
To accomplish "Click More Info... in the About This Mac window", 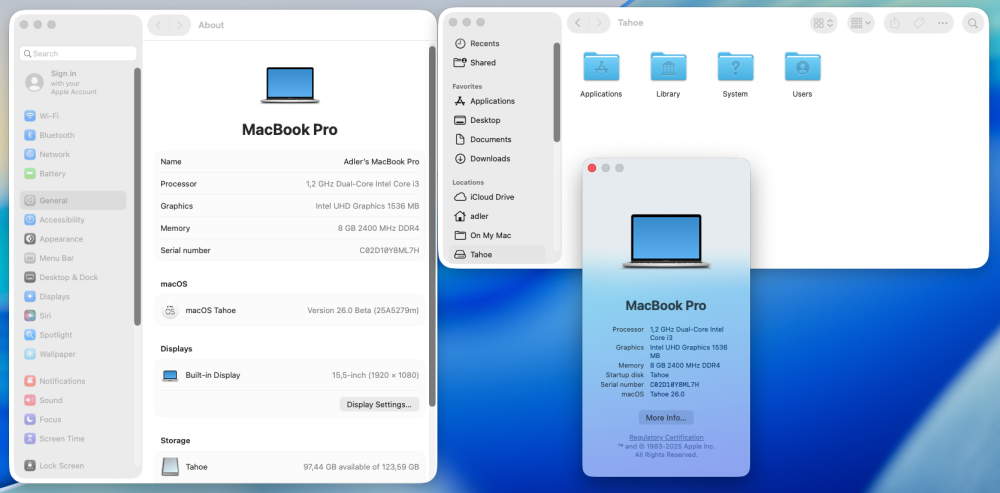I will [666, 418].
